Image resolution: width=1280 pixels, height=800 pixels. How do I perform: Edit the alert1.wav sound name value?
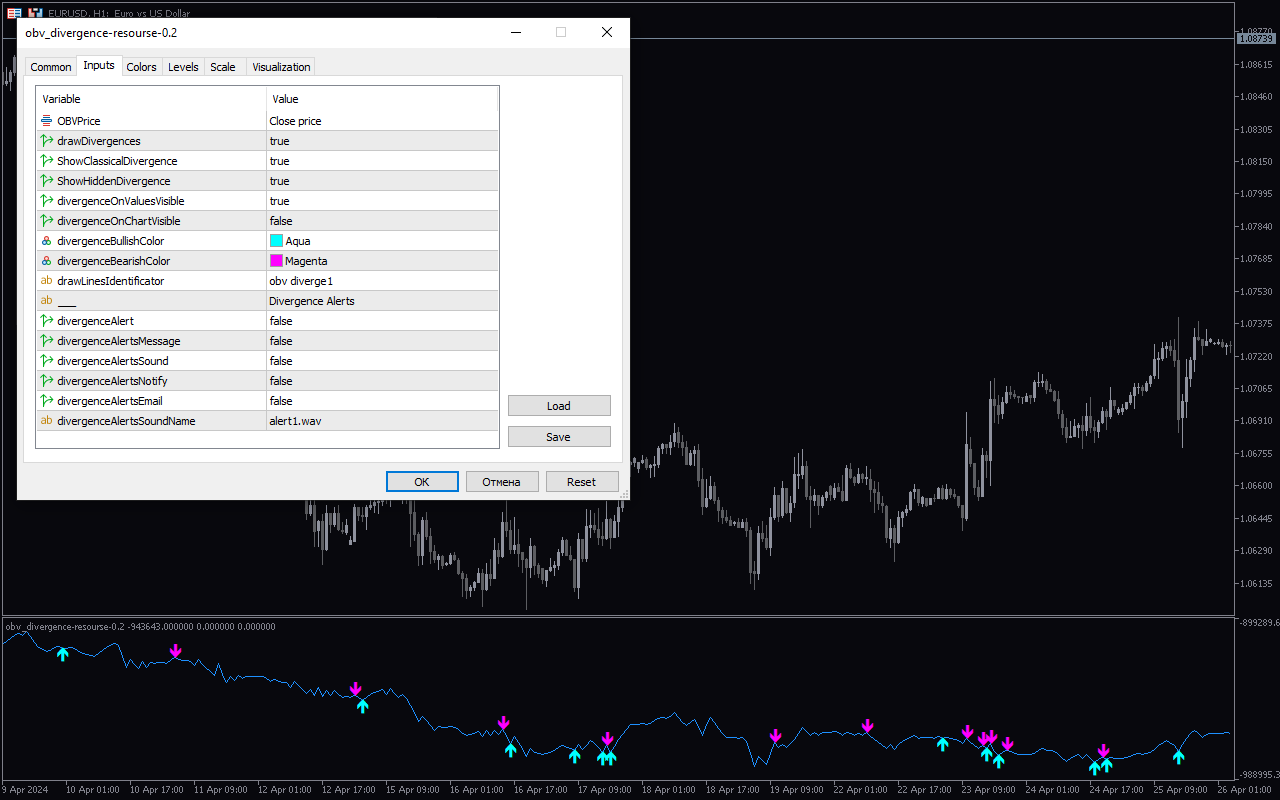point(382,421)
